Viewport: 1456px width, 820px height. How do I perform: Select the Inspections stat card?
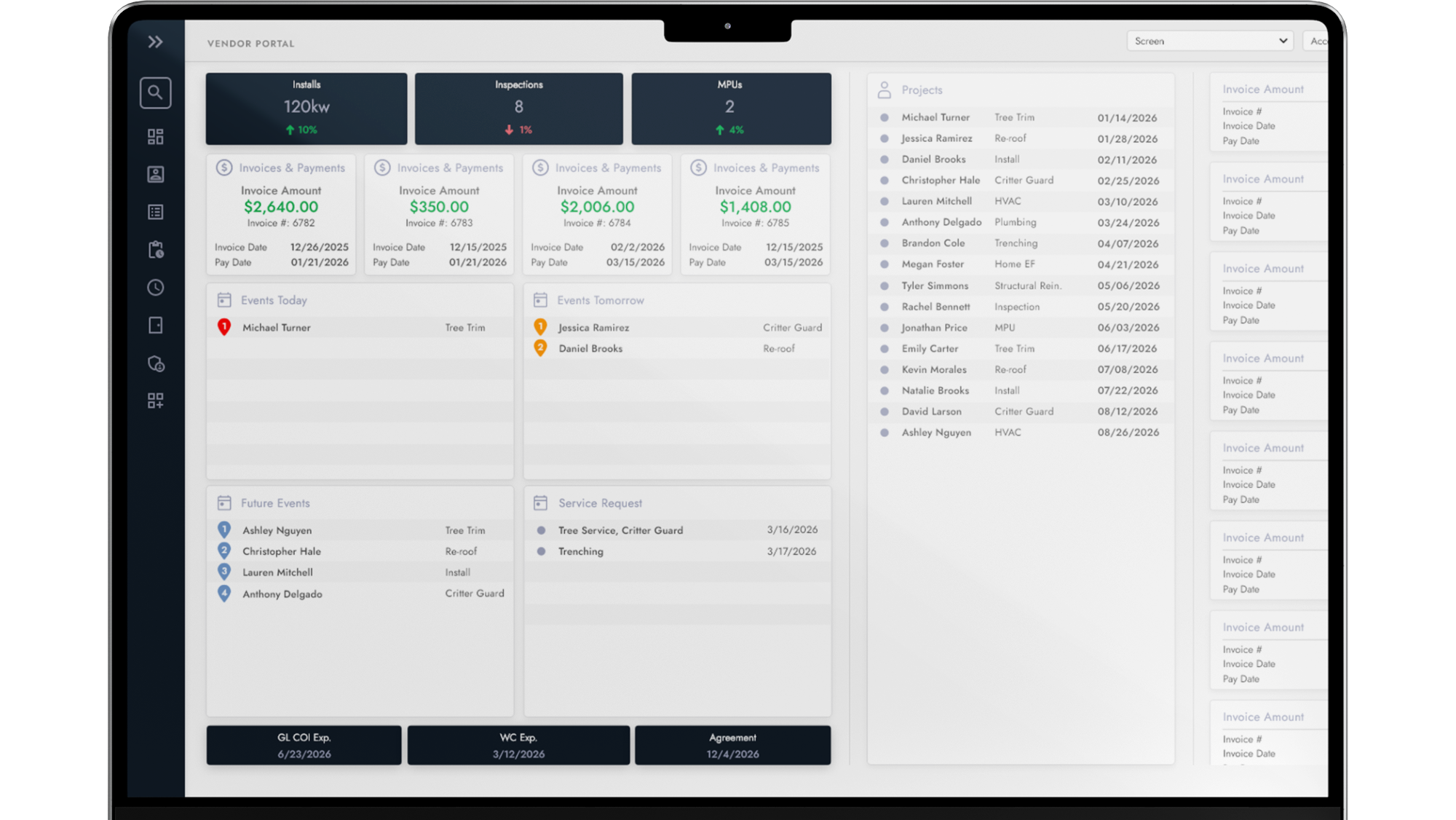[518, 108]
